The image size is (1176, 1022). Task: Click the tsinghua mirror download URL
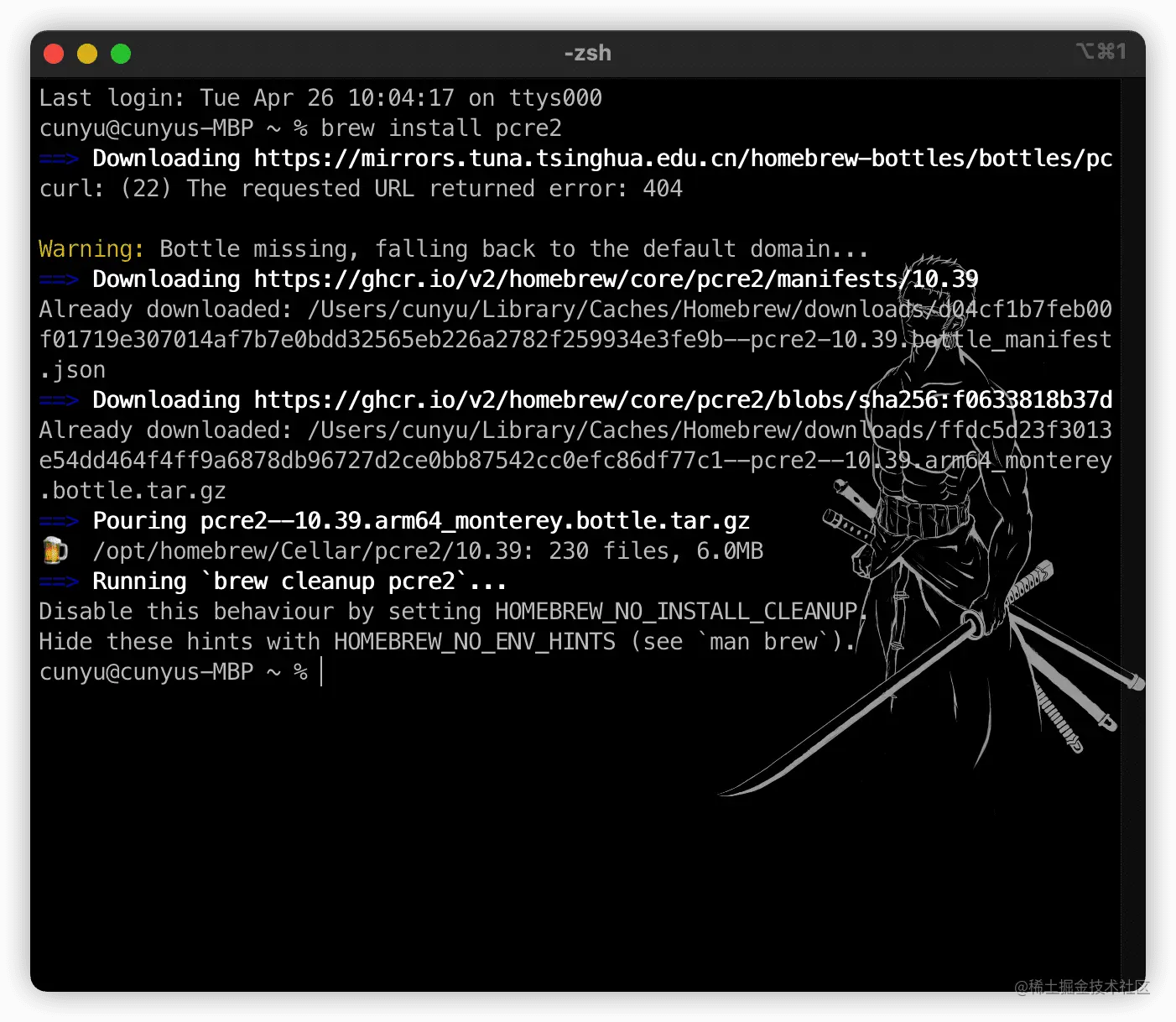(683, 159)
